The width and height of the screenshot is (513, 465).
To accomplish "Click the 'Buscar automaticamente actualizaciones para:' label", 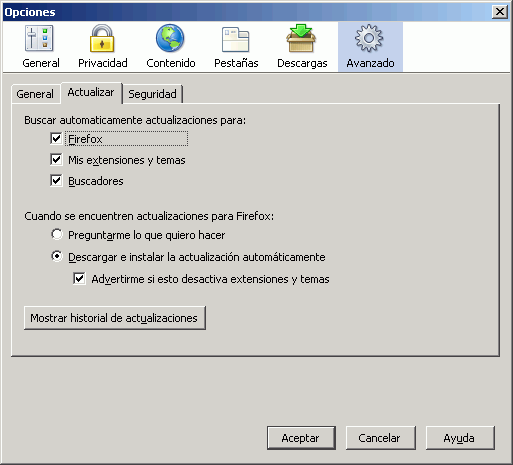I will [x=135, y=120].
